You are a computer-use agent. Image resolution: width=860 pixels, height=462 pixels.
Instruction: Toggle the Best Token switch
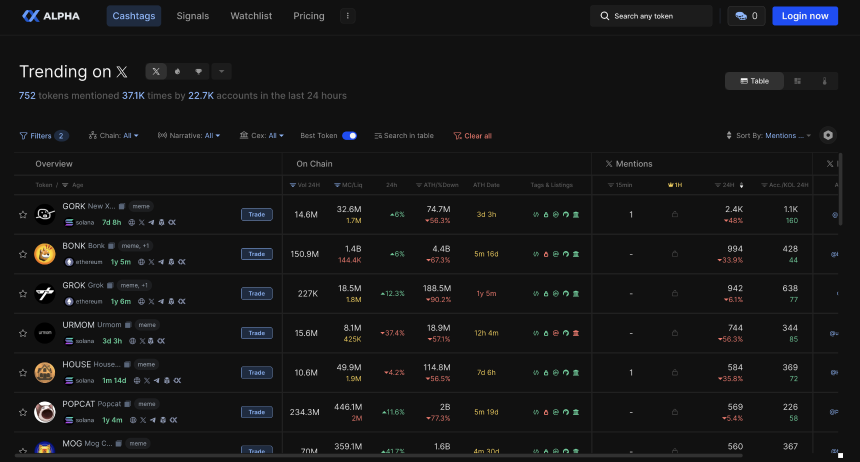349,136
